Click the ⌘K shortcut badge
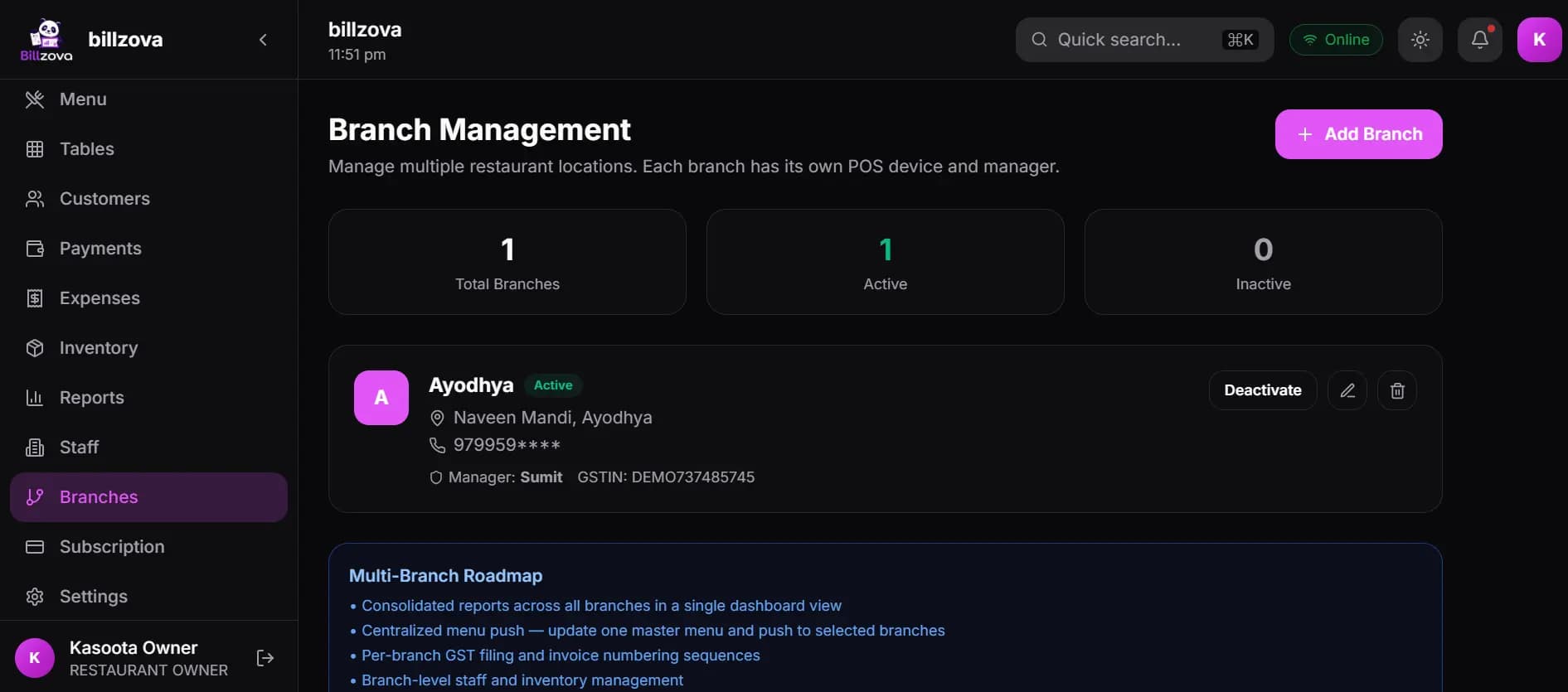1568x692 pixels. pyautogui.click(x=1240, y=40)
